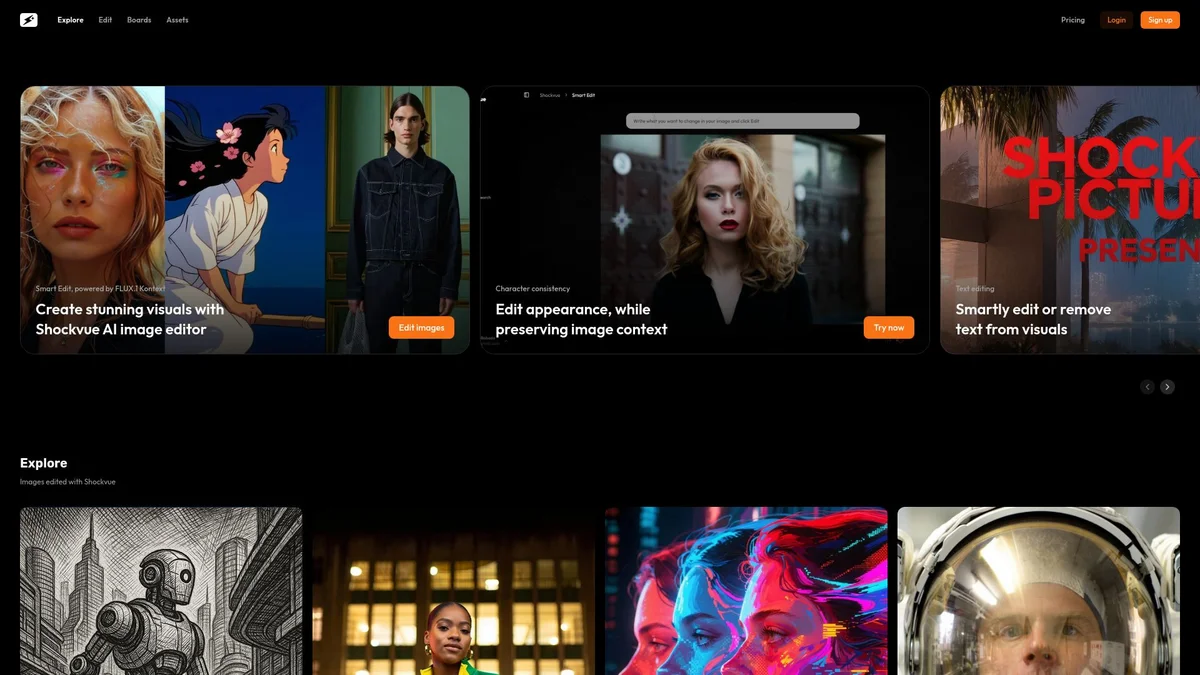Go to previous carousel slide arrow
Screen dimensions: 1200x675
tap(1147, 387)
